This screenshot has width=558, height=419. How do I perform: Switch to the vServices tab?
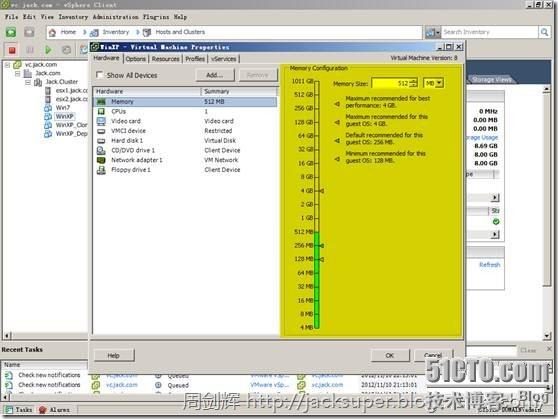tap(223, 59)
